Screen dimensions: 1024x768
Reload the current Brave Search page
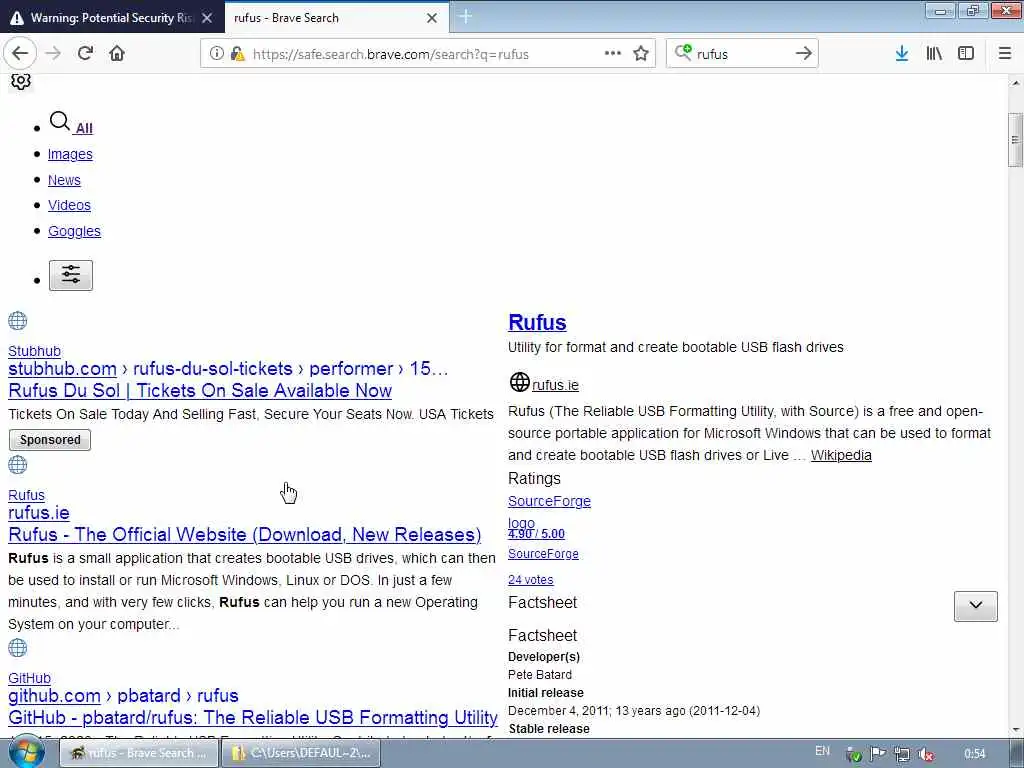(85, 54)
